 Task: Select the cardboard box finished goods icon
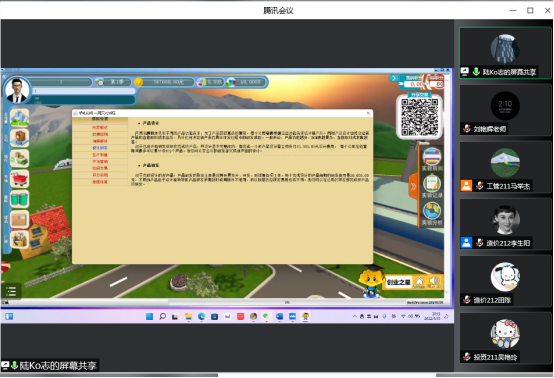(x=19, y=219)
